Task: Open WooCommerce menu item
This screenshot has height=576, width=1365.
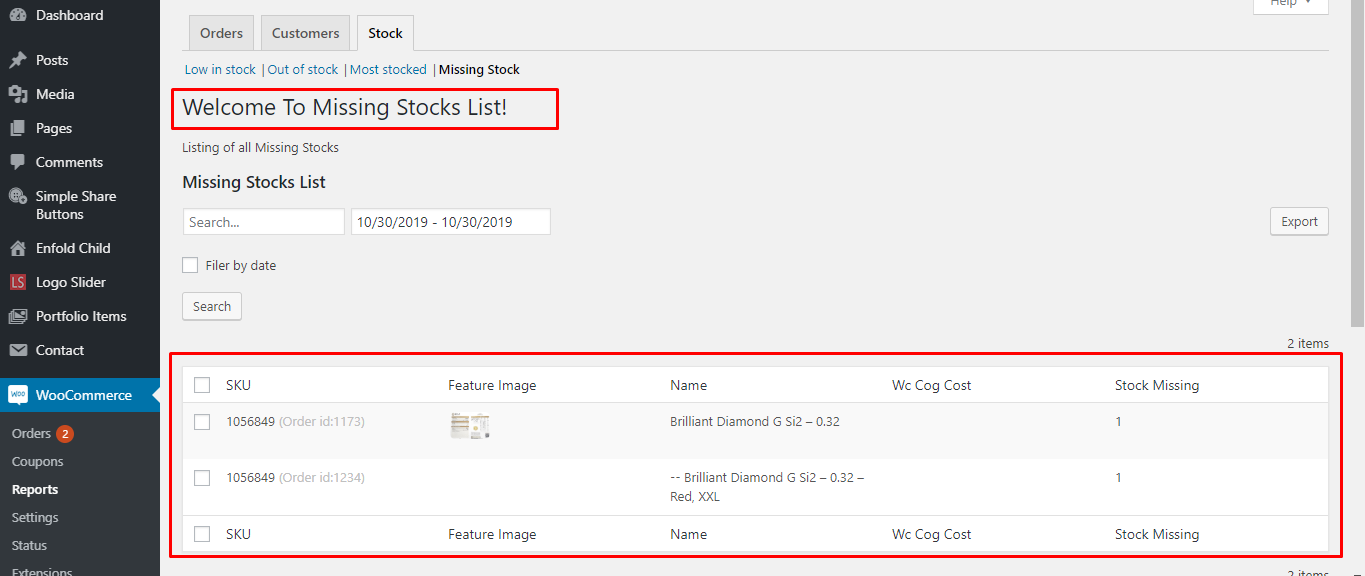Action: click(x=80, y=395)
